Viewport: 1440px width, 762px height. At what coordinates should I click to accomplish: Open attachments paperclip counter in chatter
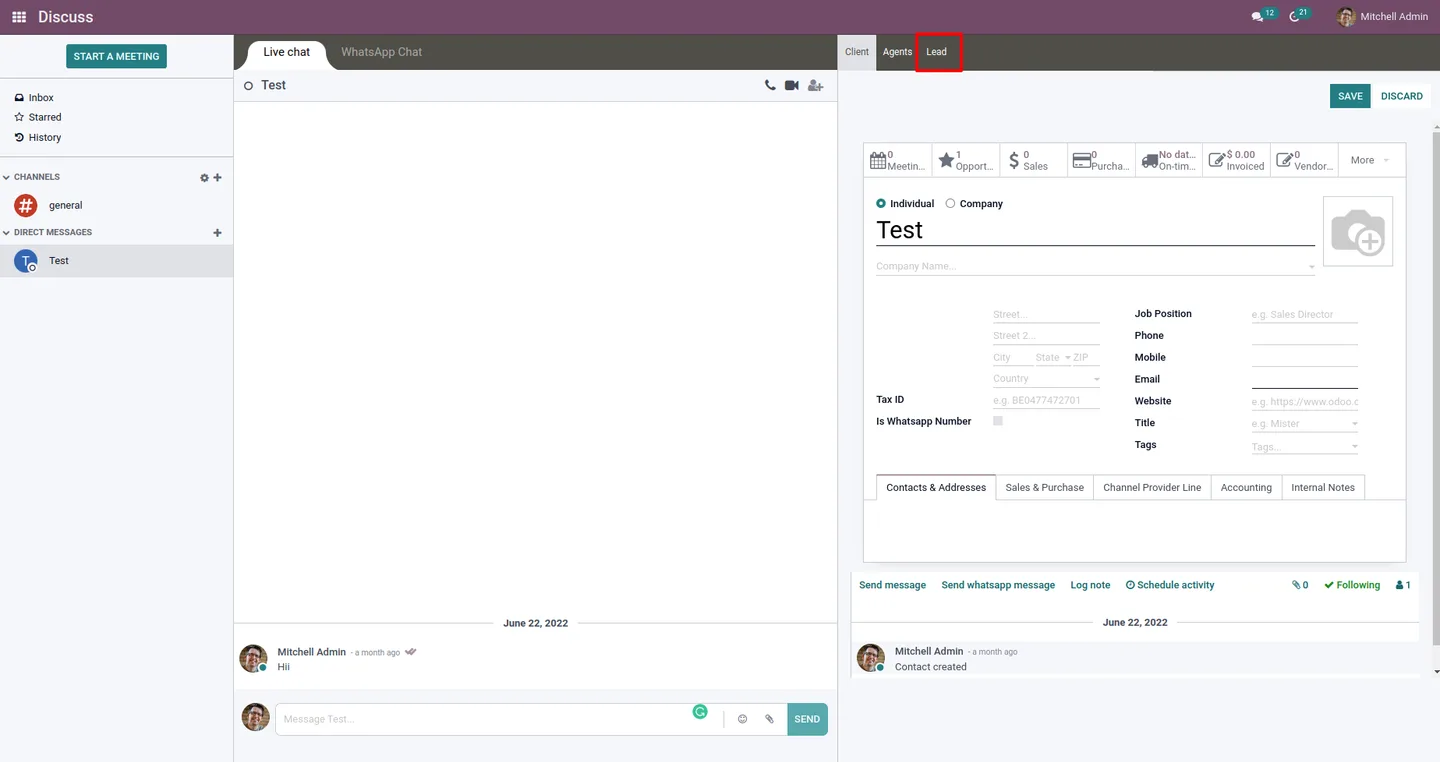[1300, 585]
